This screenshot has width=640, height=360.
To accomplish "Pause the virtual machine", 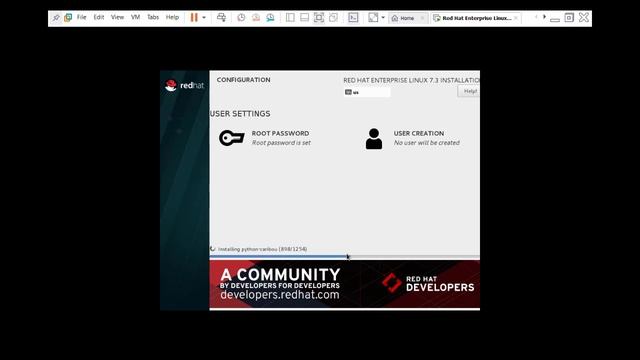I will [194, 18].
